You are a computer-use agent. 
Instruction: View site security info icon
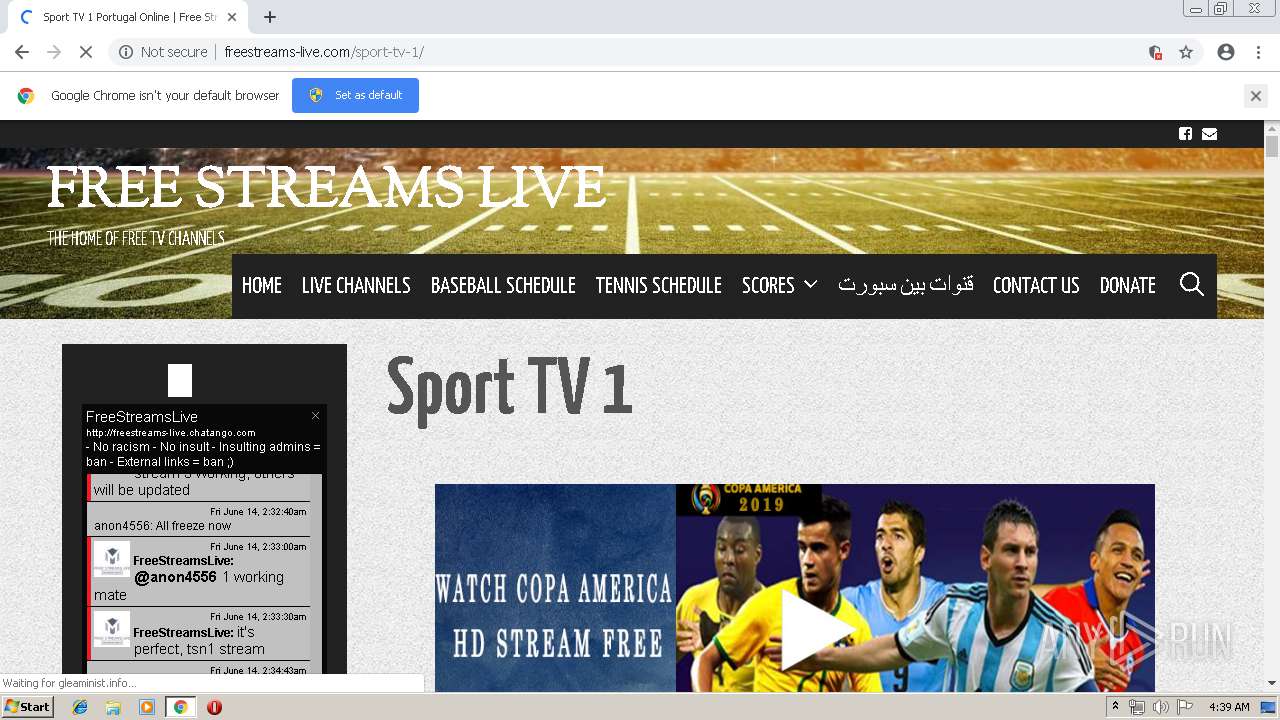[x=126, y=52]
